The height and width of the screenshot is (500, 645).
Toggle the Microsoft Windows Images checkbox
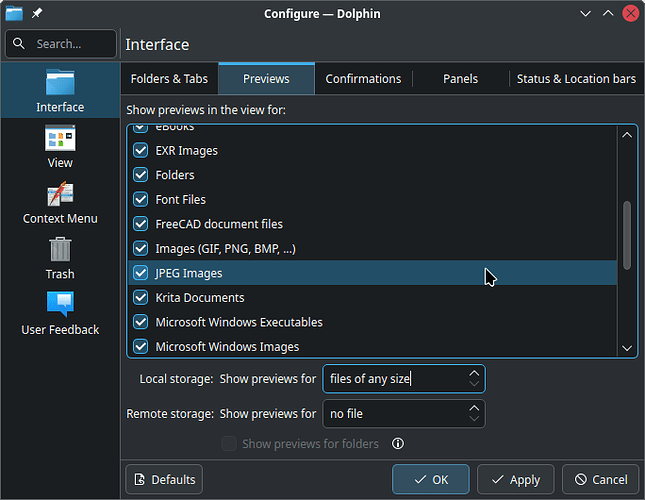point(141,347)
